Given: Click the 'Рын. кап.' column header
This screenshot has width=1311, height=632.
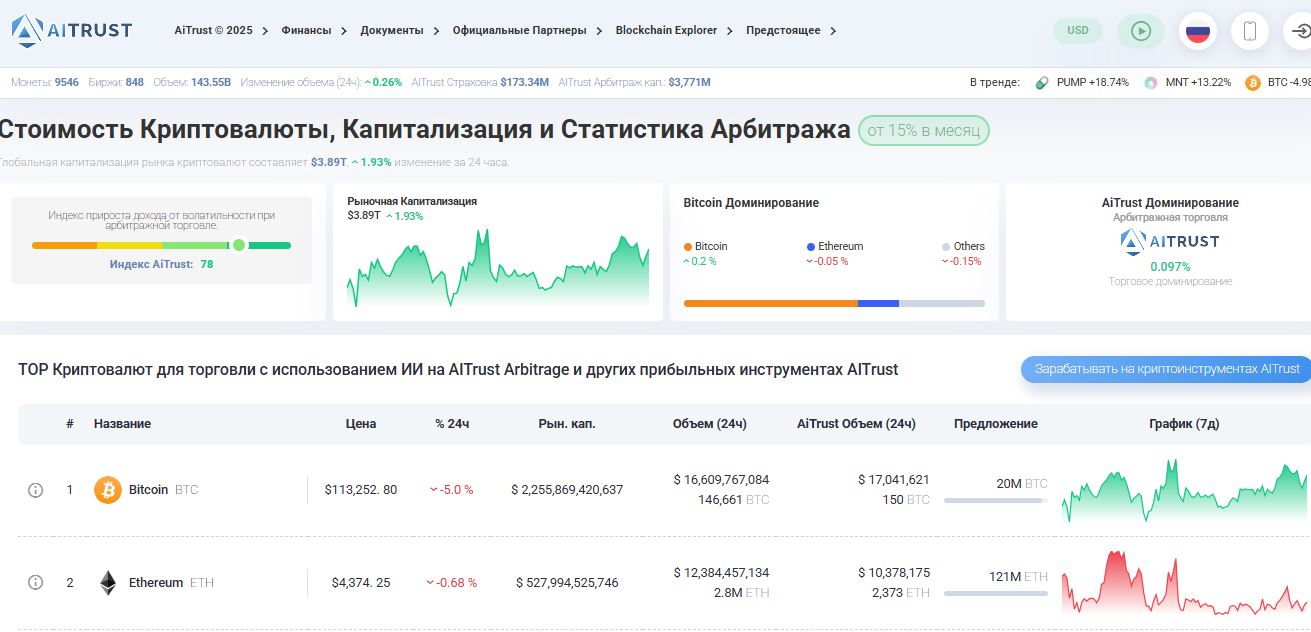Looking at the screenshot, I should 567,424.
